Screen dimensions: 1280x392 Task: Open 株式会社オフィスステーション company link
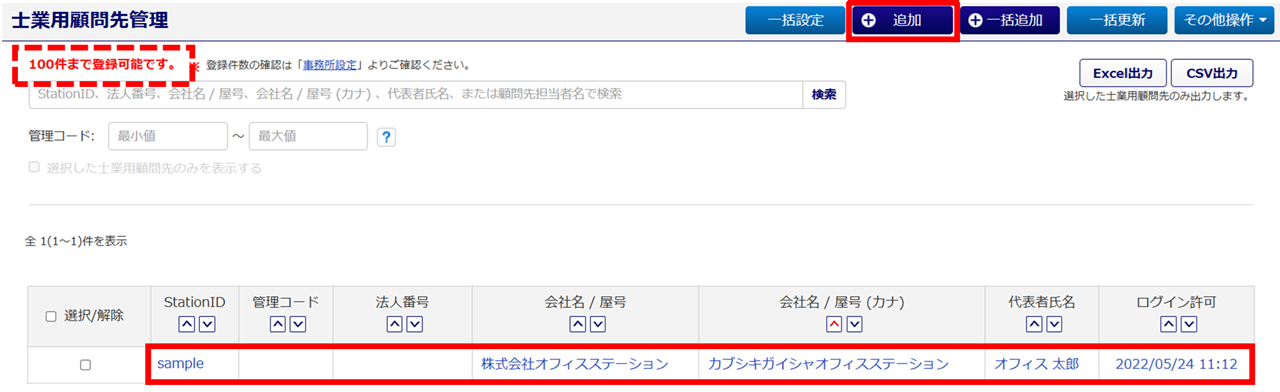[575, 364]
